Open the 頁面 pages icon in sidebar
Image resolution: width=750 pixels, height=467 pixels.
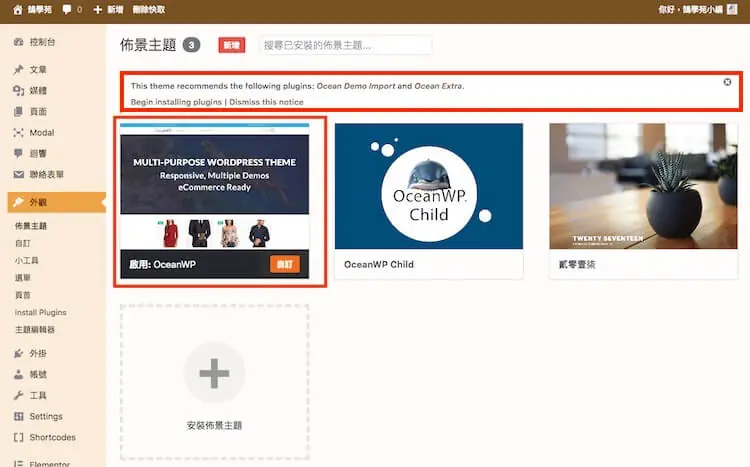19,111
